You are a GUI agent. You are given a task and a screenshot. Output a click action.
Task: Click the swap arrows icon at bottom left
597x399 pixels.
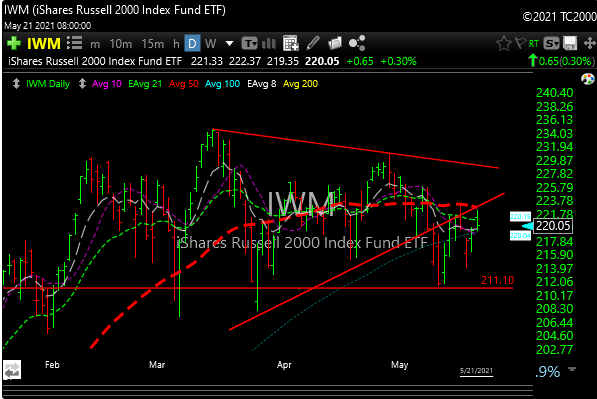tap(12, 370)
